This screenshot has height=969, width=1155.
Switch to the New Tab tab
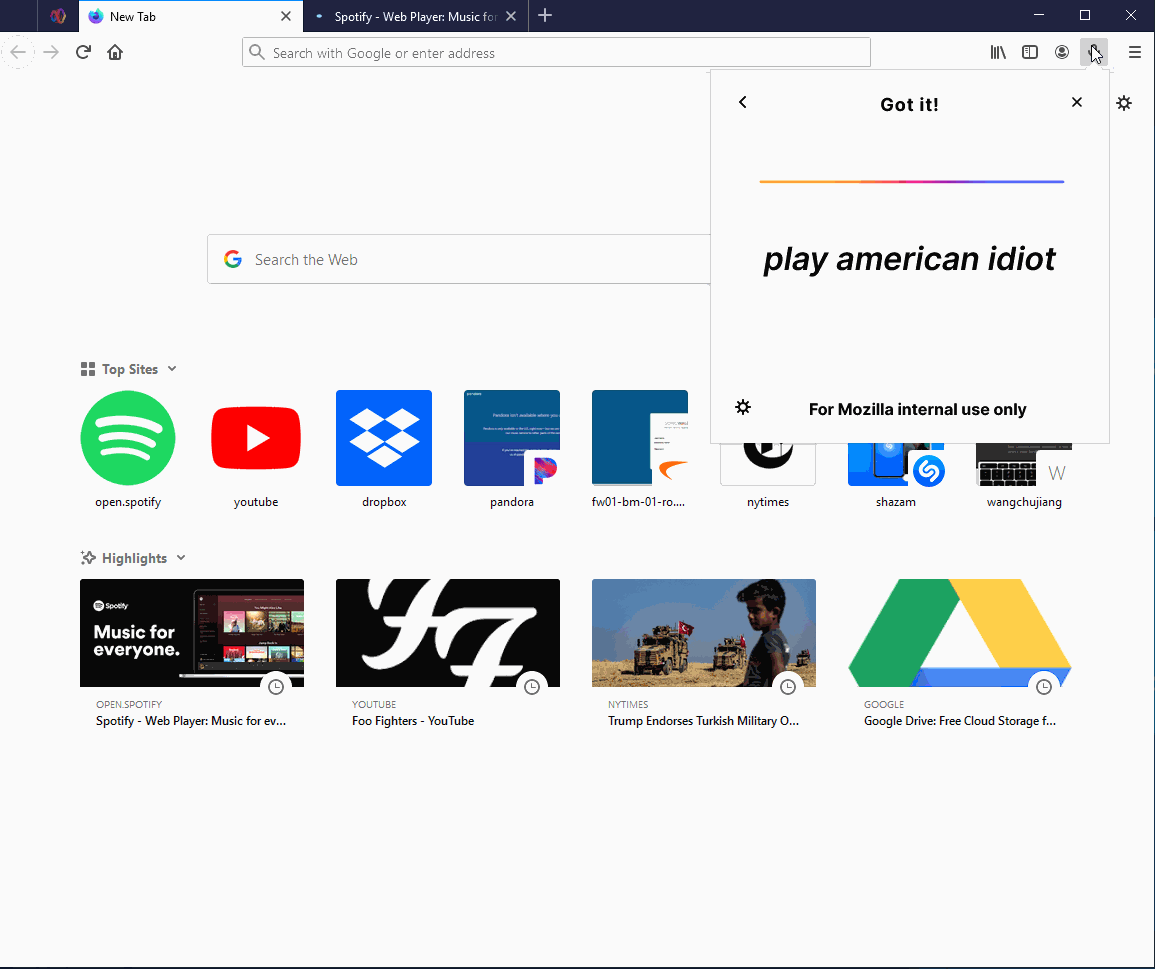pos(190,16)
